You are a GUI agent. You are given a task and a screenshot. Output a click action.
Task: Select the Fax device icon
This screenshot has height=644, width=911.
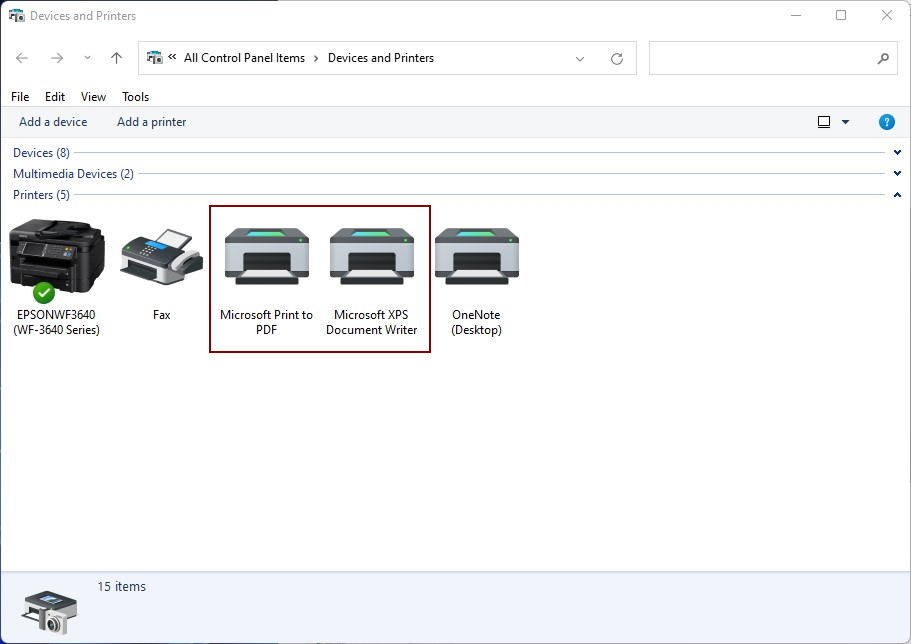[162, 256]
